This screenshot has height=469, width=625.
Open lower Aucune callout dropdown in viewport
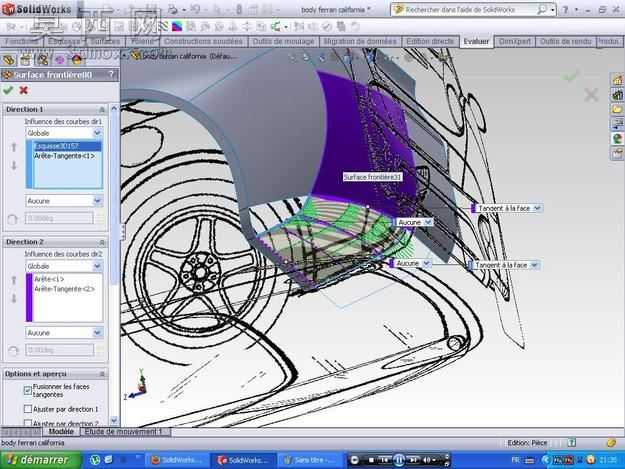426,263
